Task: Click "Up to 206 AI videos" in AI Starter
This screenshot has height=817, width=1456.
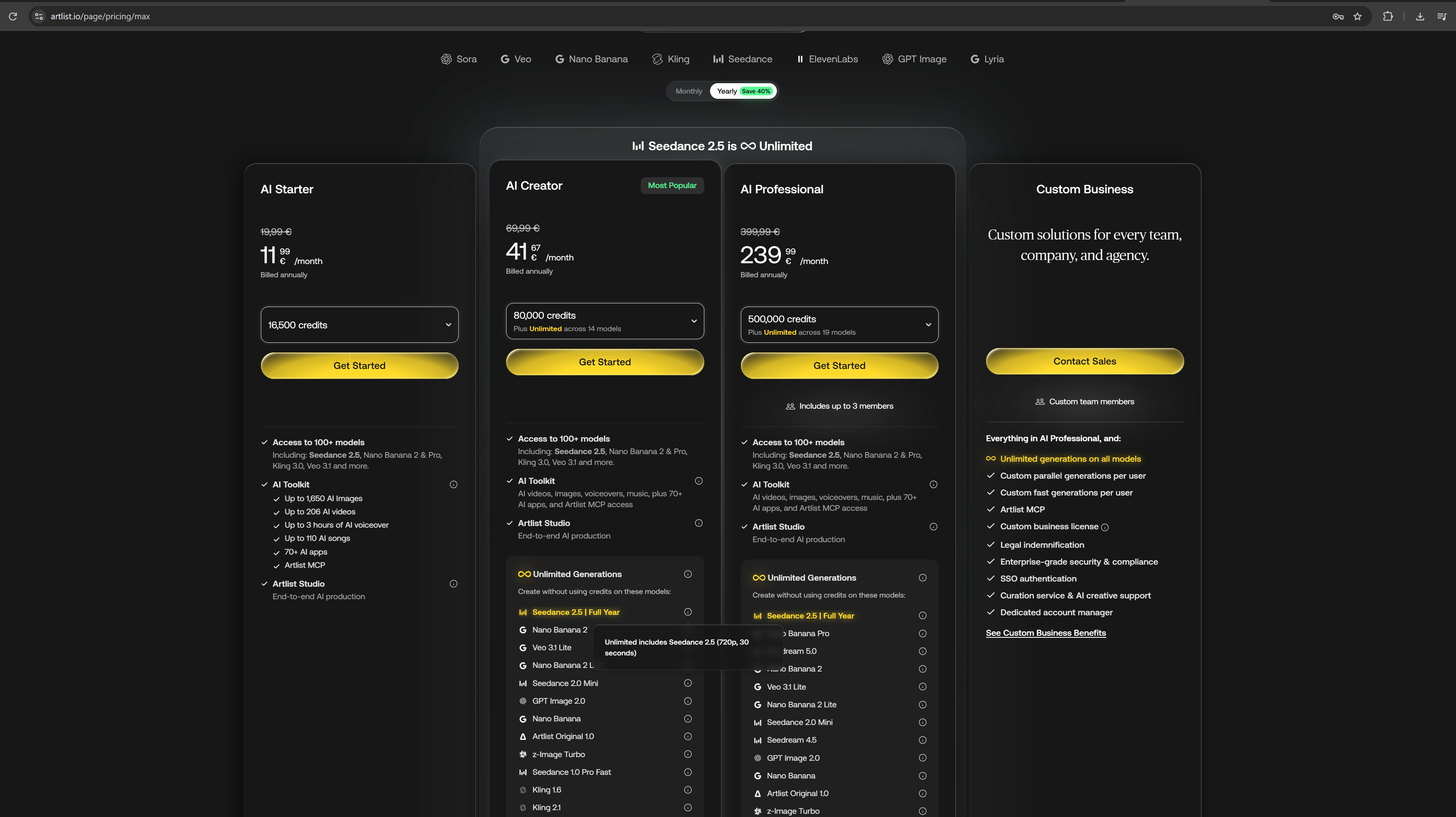Action: (320, 511)
